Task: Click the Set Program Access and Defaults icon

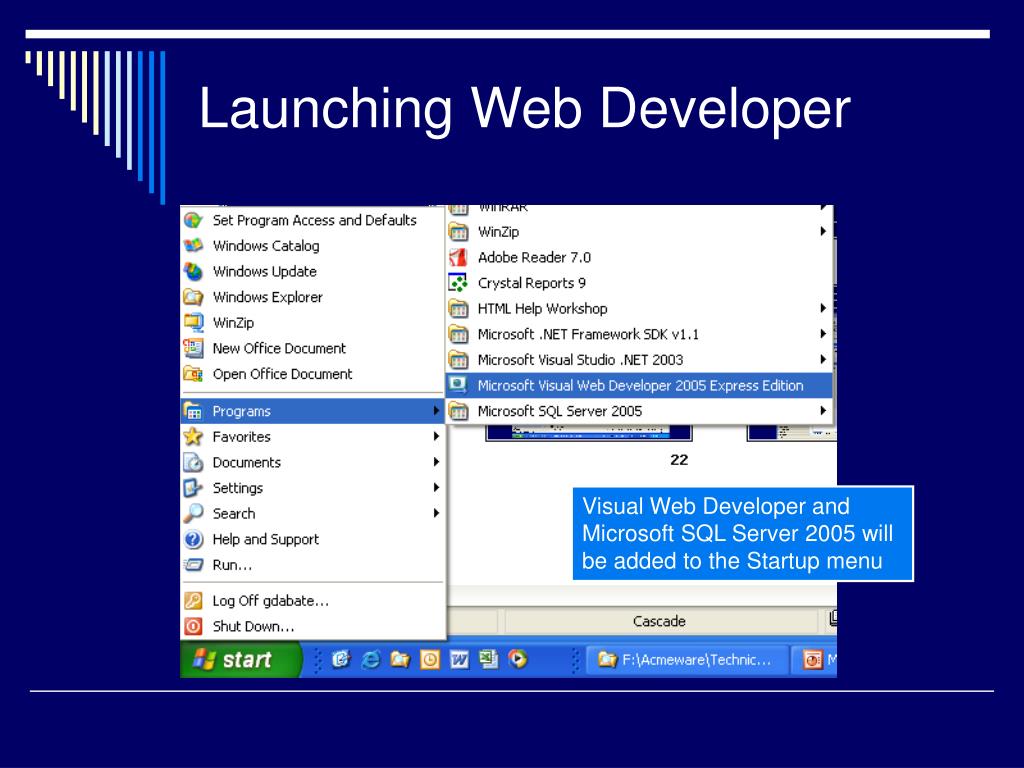Action: coord(193,220)
